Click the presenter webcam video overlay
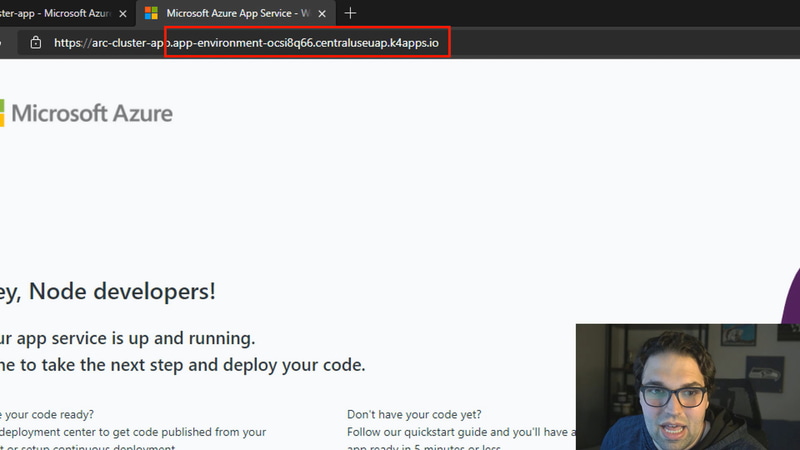Viewport: 800px width, 450px height. [688, 387]
